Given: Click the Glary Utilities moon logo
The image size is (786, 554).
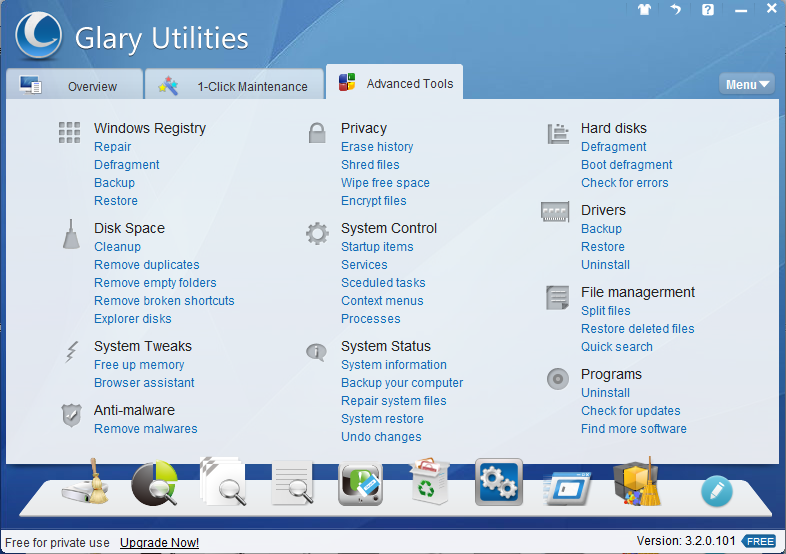Looking at the screenshot, I should 39,35.
